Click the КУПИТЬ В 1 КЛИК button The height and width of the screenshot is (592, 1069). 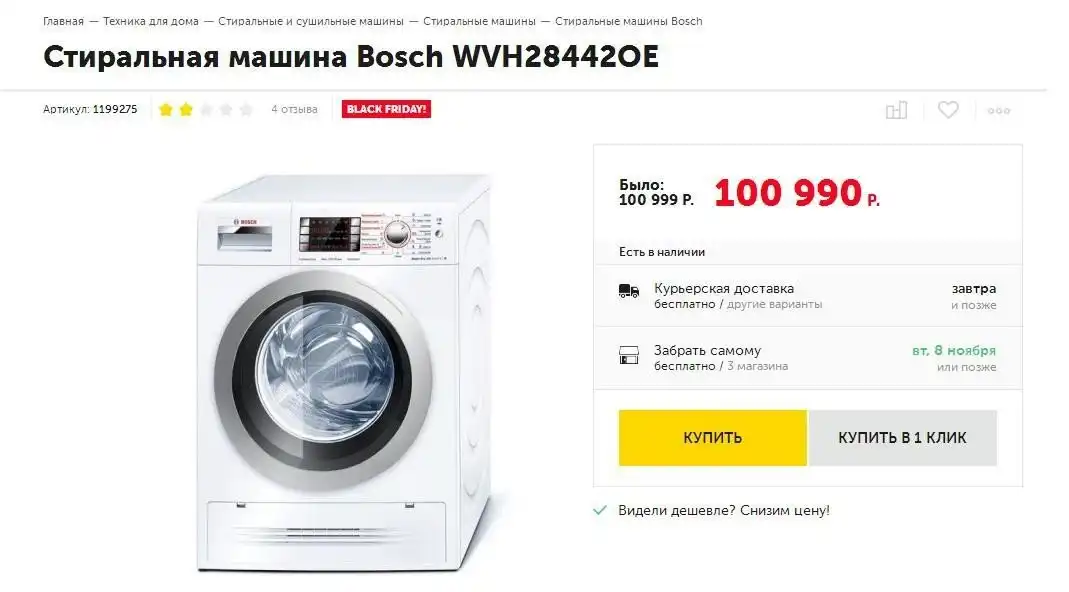pos(903,438)
